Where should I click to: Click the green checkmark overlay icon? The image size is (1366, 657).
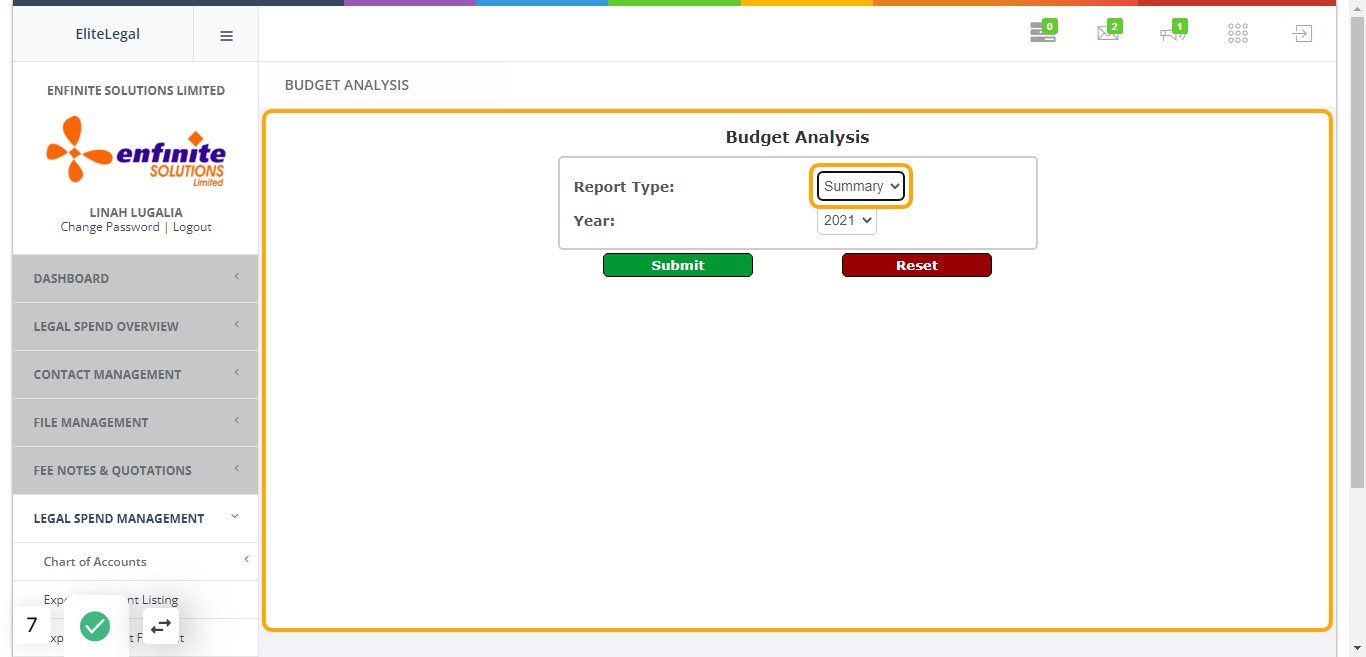pos(95,627)
